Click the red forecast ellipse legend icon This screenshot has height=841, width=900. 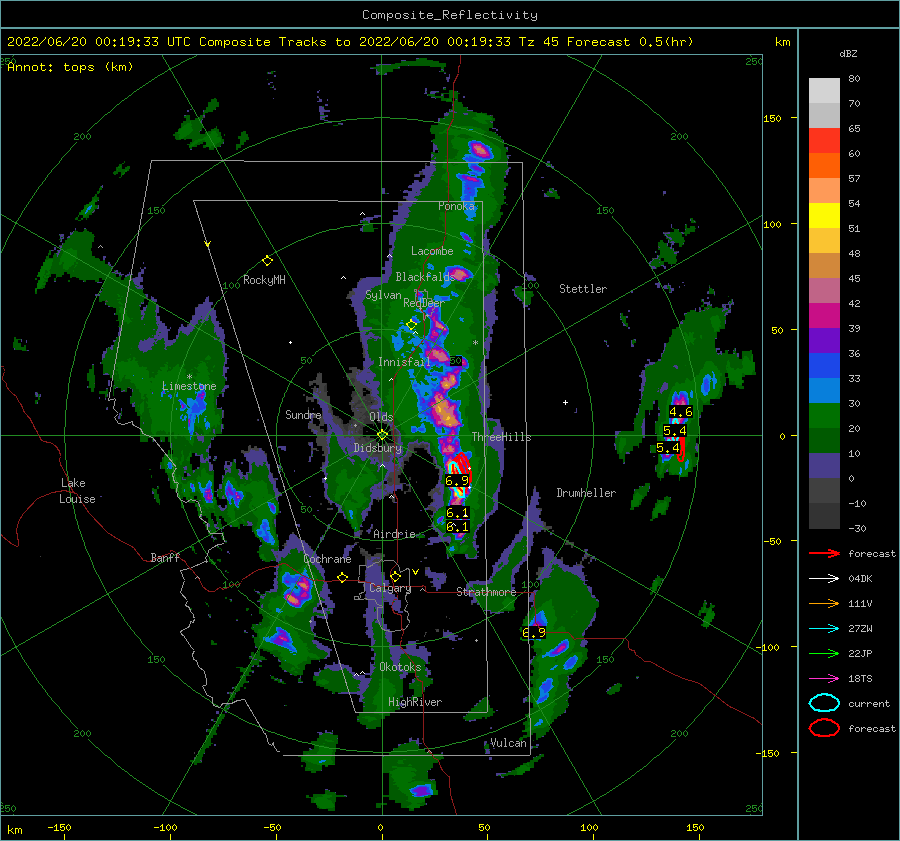pyautogui.click(x=824, y=728)
